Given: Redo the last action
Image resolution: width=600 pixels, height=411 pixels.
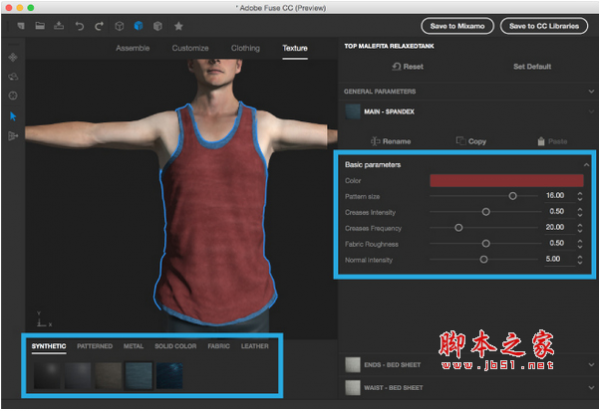Looking at the screenshot, I should [x=99, y=26].
